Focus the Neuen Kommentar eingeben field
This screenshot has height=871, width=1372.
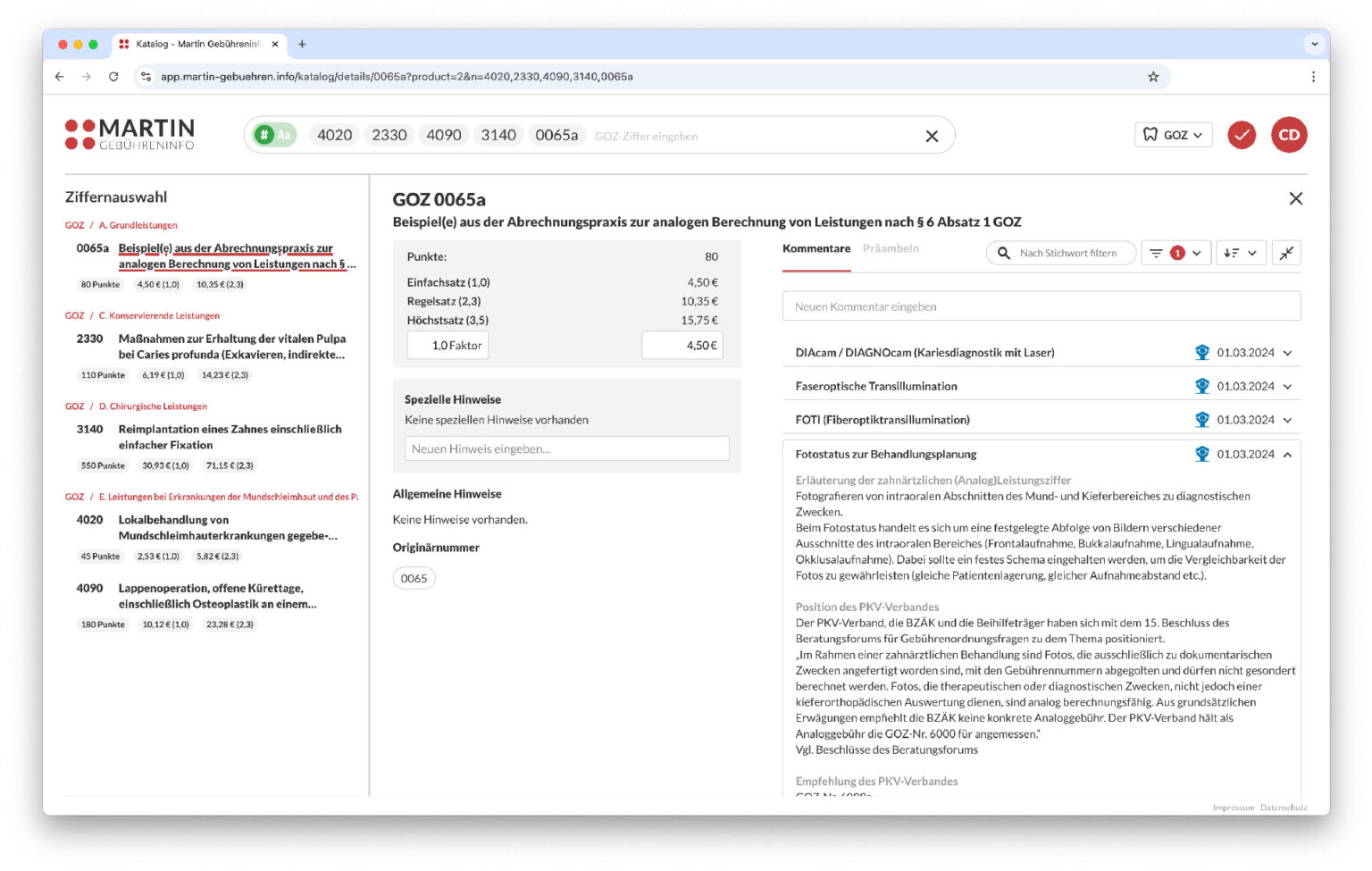(1041, 307)
